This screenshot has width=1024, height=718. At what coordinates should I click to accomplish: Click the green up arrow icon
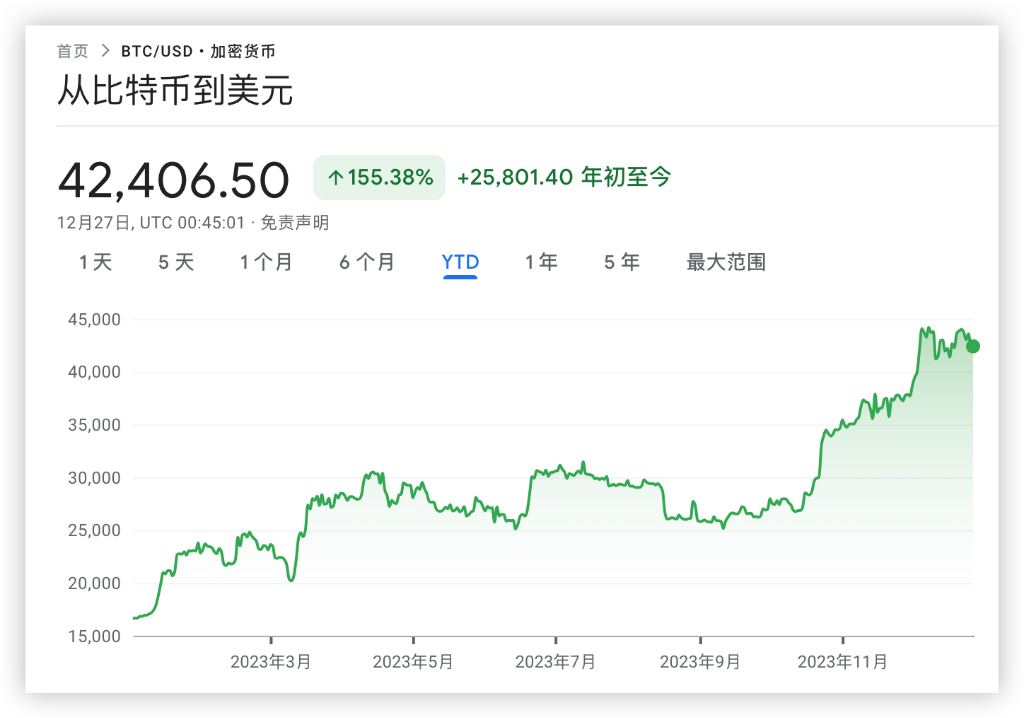336,178
